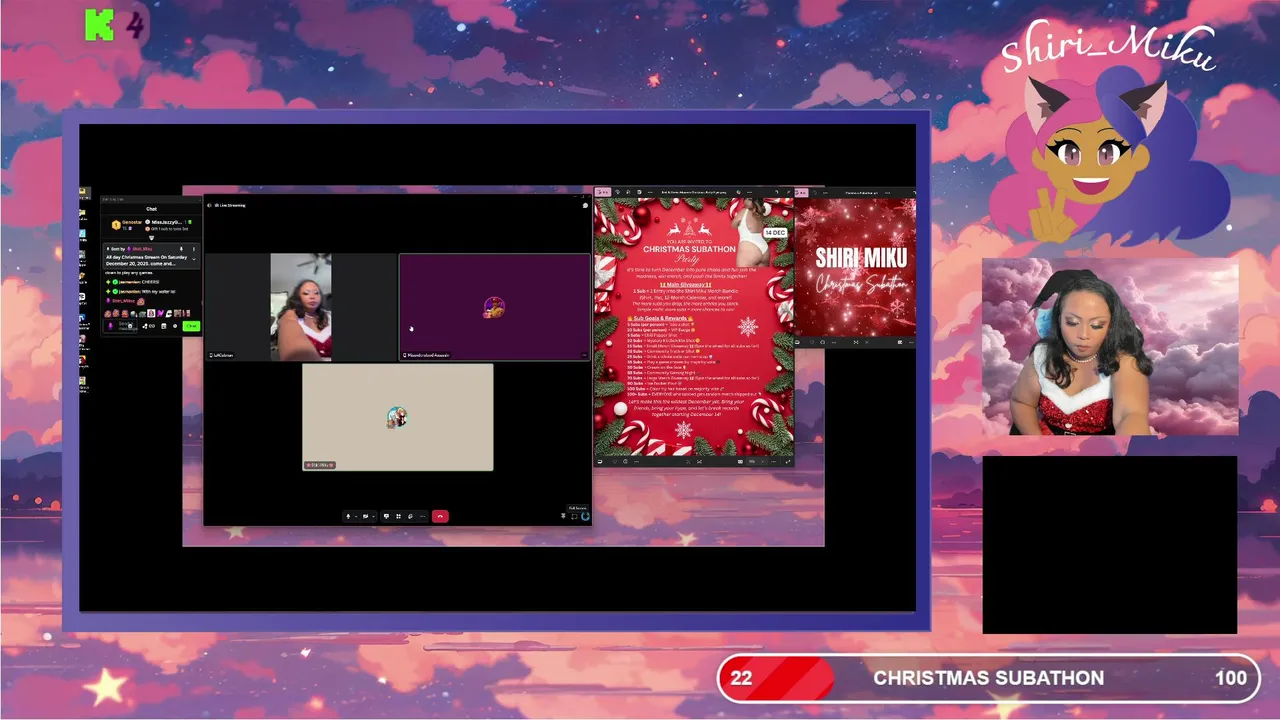Screen dimensions: 1280x720
Task: Open more options (three dots) in call toolbar
Action: point(422,516)
